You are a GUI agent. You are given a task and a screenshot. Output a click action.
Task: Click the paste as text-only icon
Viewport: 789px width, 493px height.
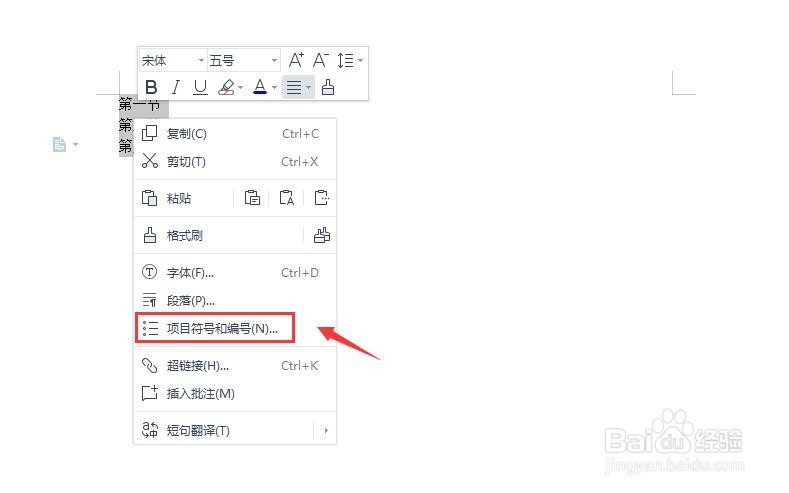(287, 198)
